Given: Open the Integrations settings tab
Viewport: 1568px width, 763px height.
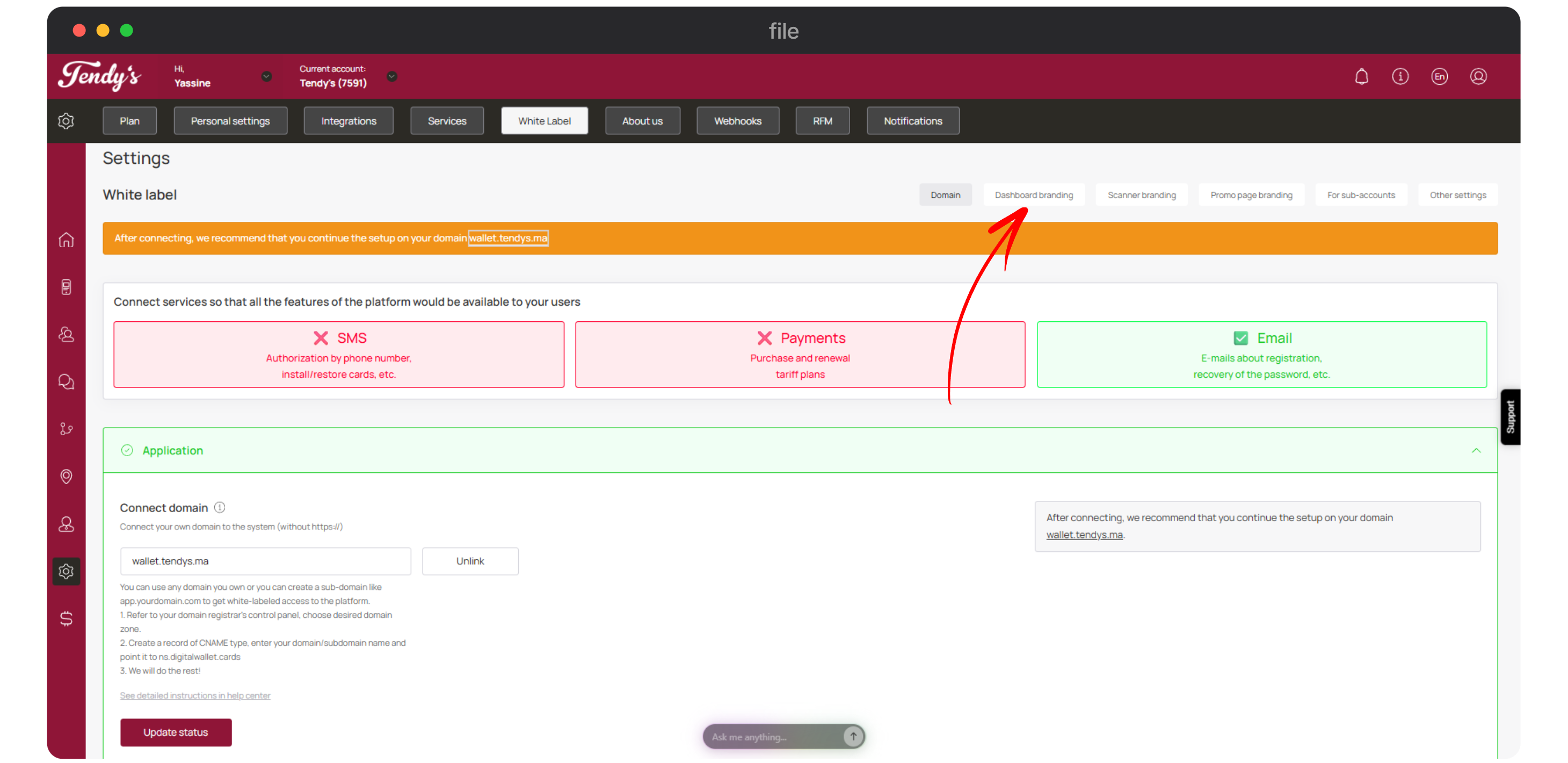Looking at the screenshot, I should 348,120.
